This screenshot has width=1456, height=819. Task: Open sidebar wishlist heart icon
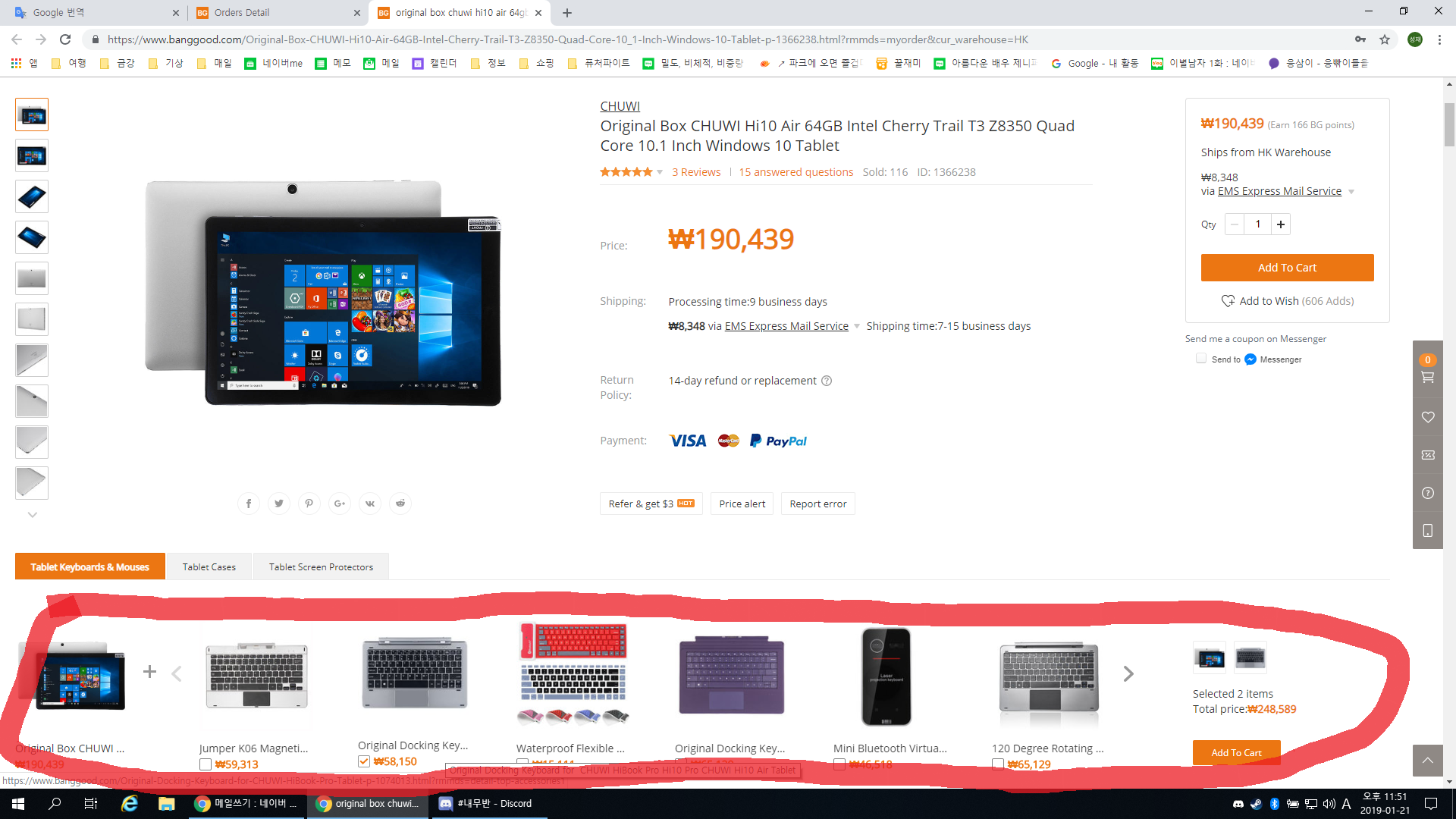point(1427,417)
